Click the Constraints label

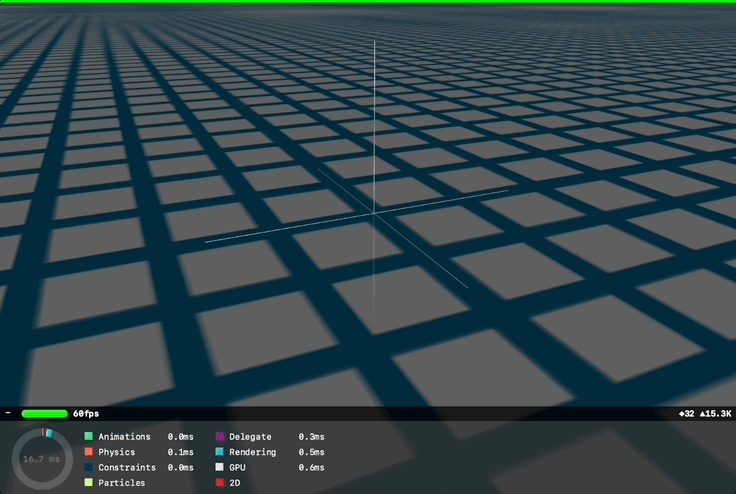point(127,468)
